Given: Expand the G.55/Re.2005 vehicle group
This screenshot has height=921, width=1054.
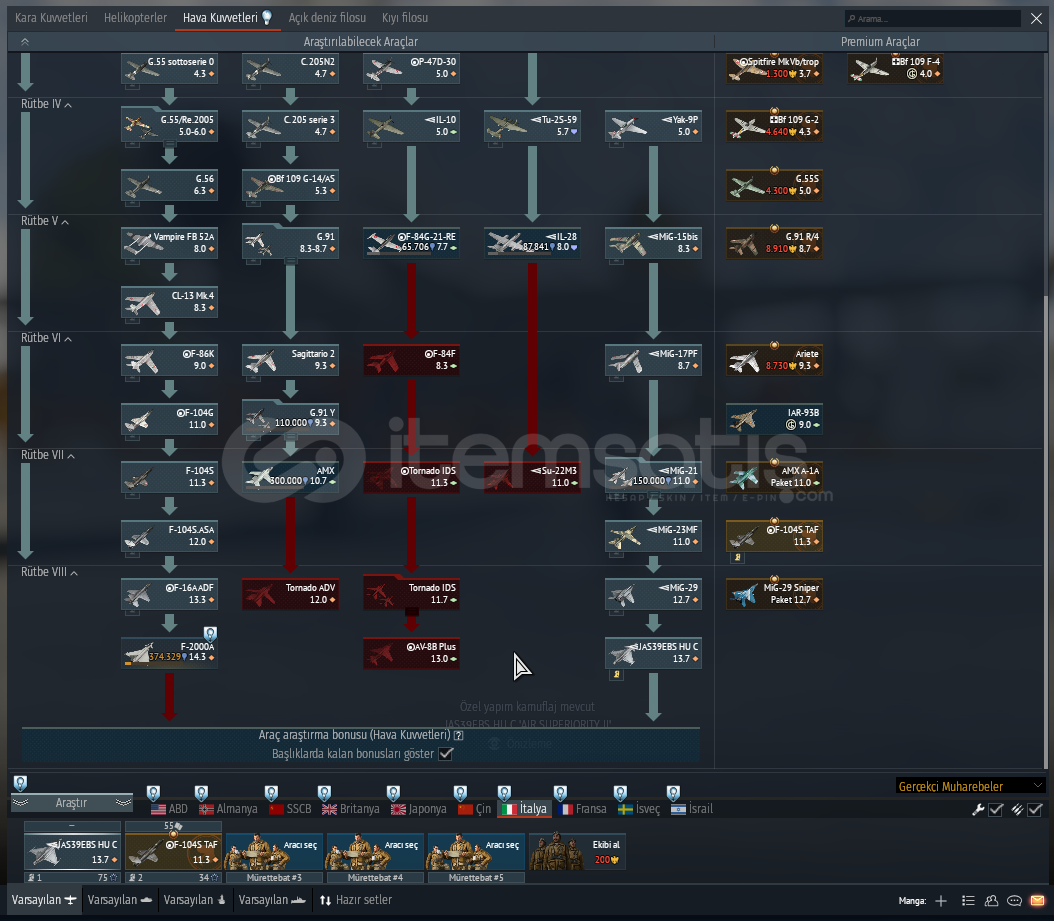Looking at the screenshot, I should coord(169,126).
